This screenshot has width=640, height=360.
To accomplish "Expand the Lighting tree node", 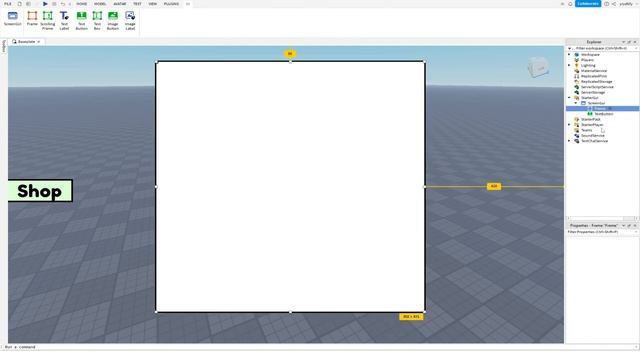I will point(569,65).
